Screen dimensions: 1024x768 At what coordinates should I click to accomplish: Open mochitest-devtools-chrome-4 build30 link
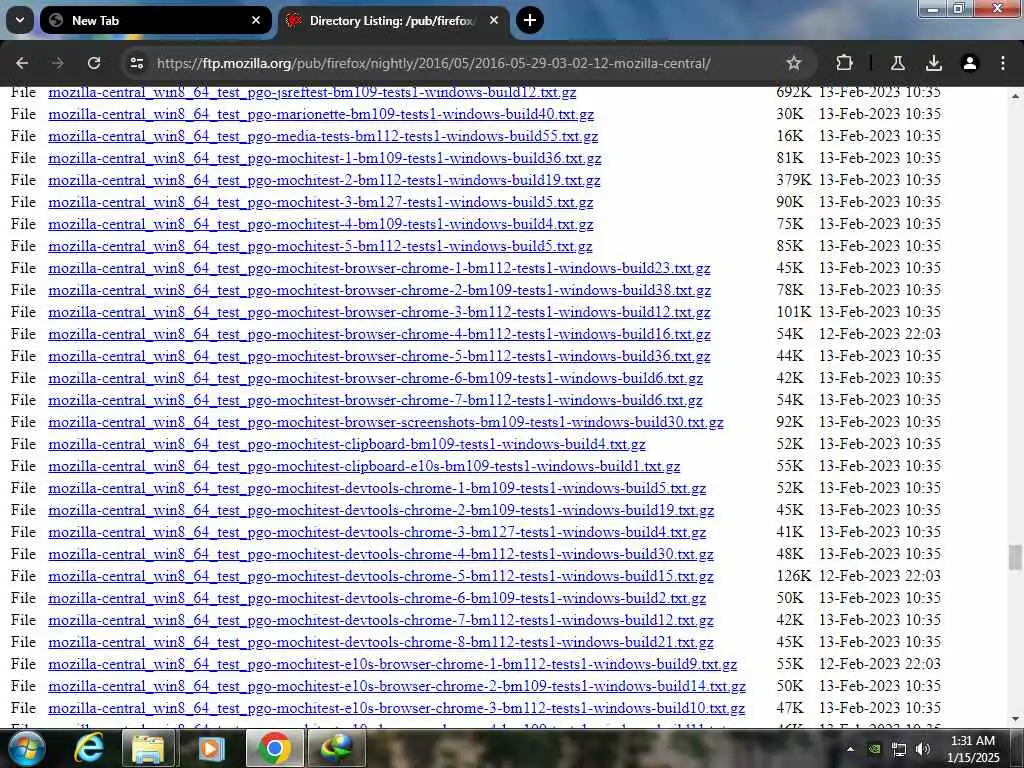coord(381,554)
